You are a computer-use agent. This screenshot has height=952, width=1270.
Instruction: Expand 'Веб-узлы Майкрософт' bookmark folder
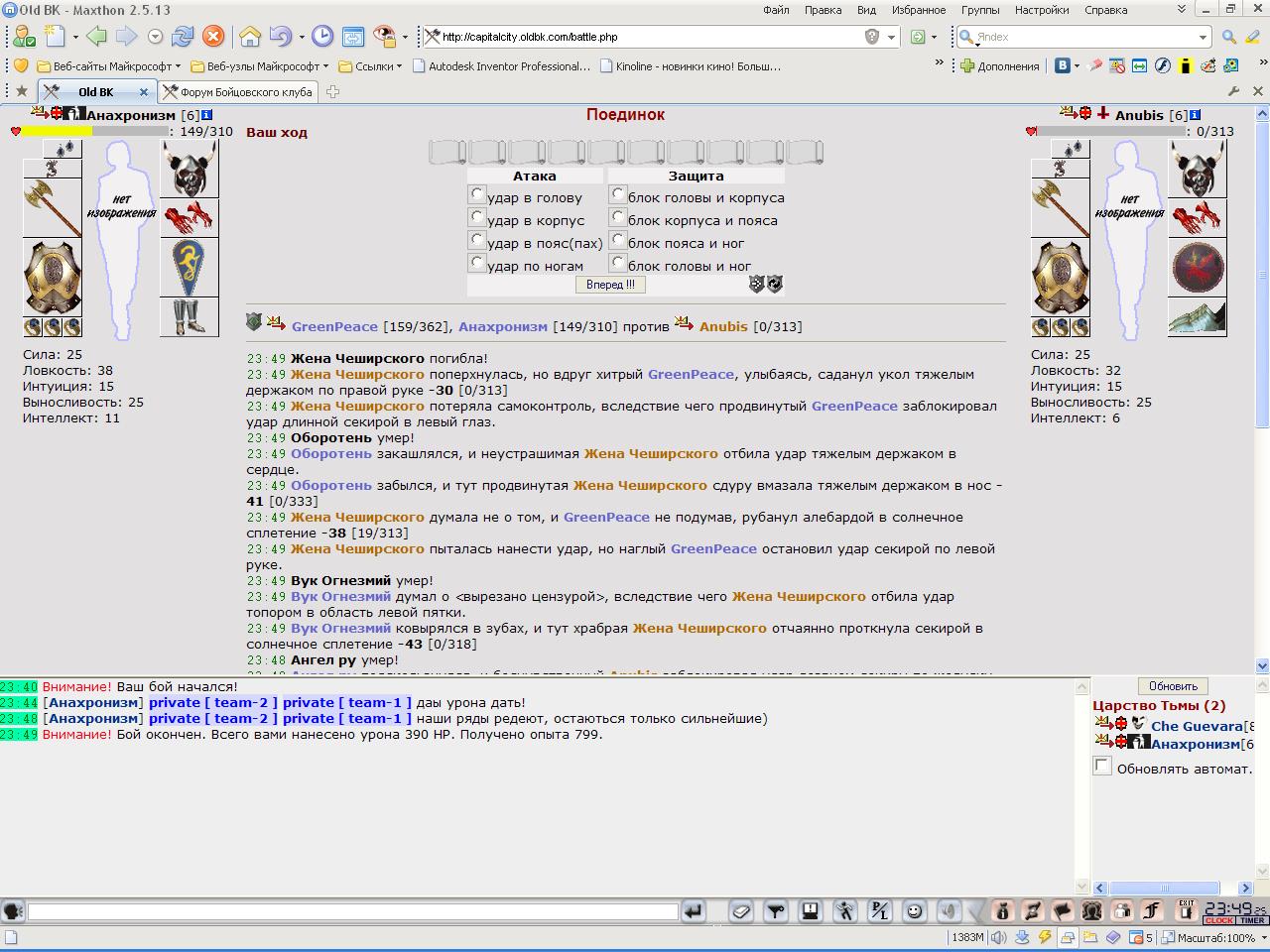(x=260, y=66)
